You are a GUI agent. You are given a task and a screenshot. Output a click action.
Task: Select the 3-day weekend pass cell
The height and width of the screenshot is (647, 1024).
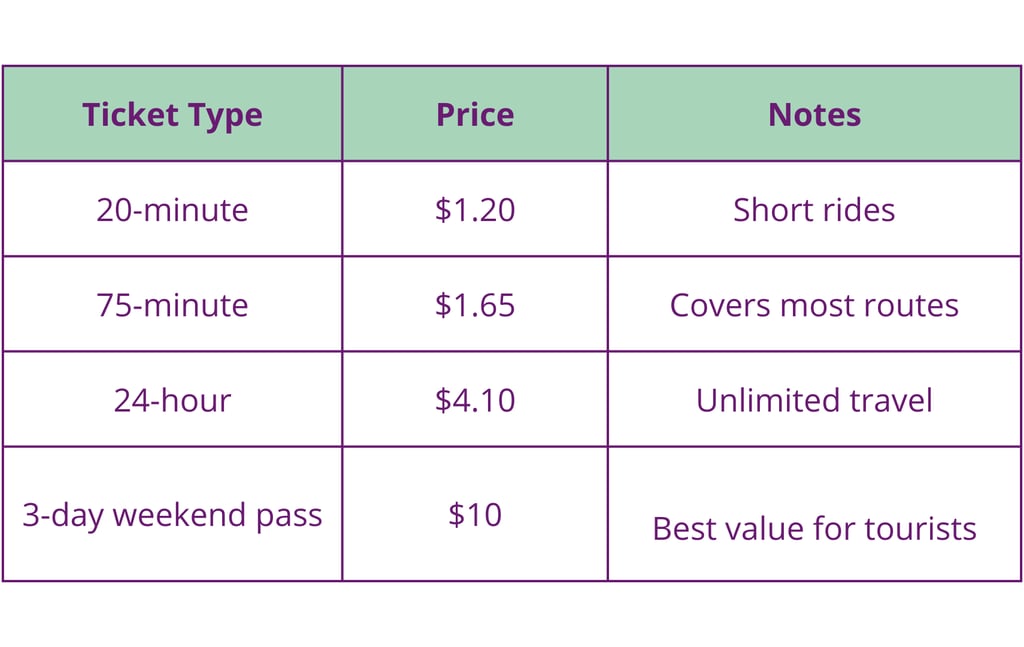(172, 515)
